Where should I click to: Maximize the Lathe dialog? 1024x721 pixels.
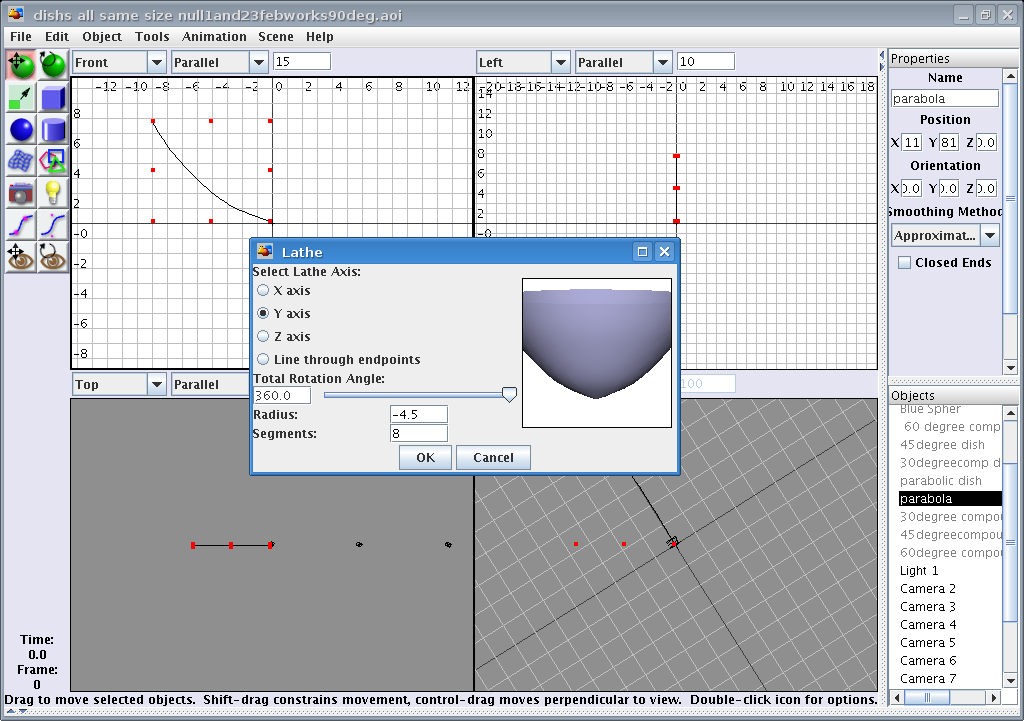point(643,252)
